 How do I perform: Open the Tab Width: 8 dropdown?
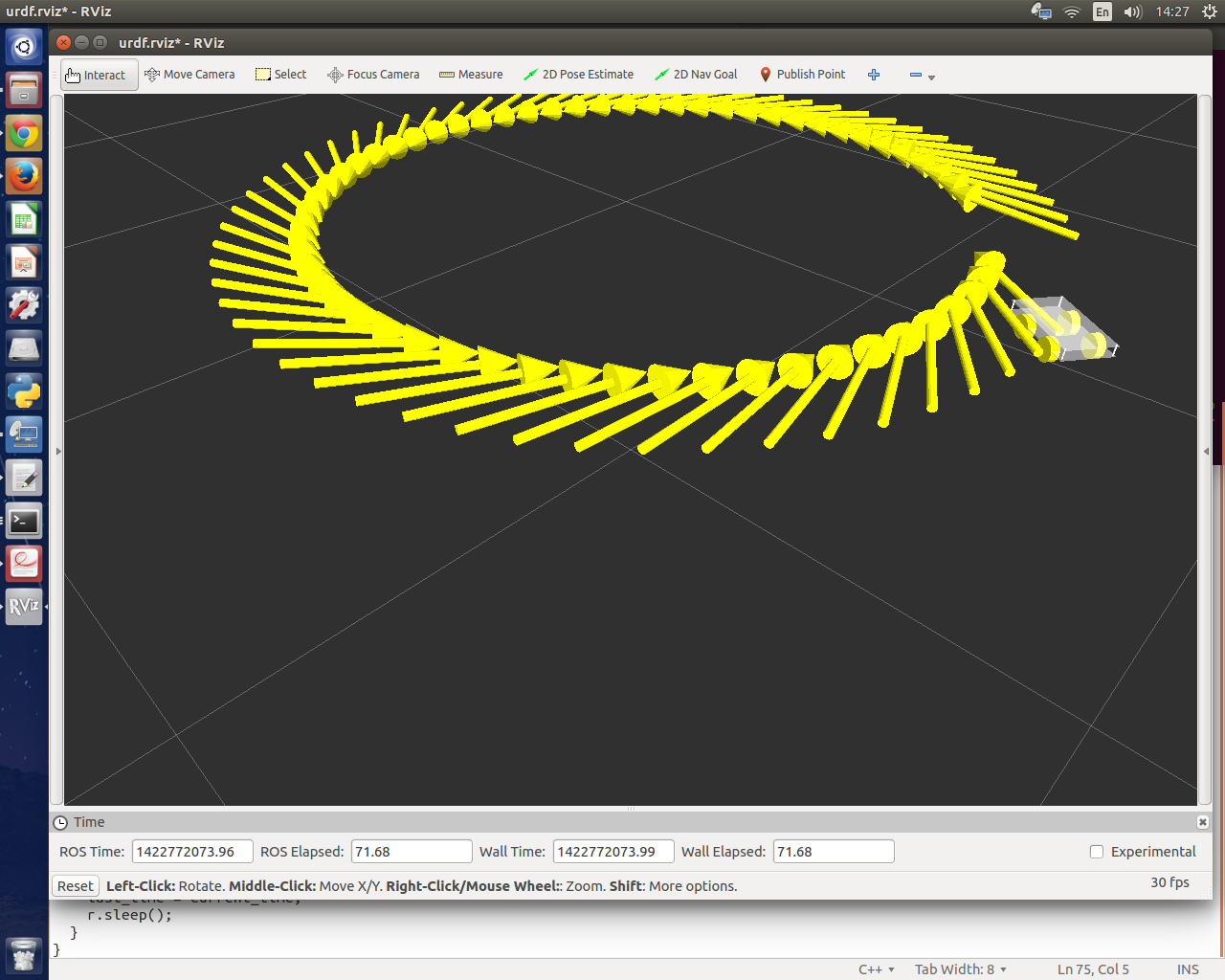(960, 969)
